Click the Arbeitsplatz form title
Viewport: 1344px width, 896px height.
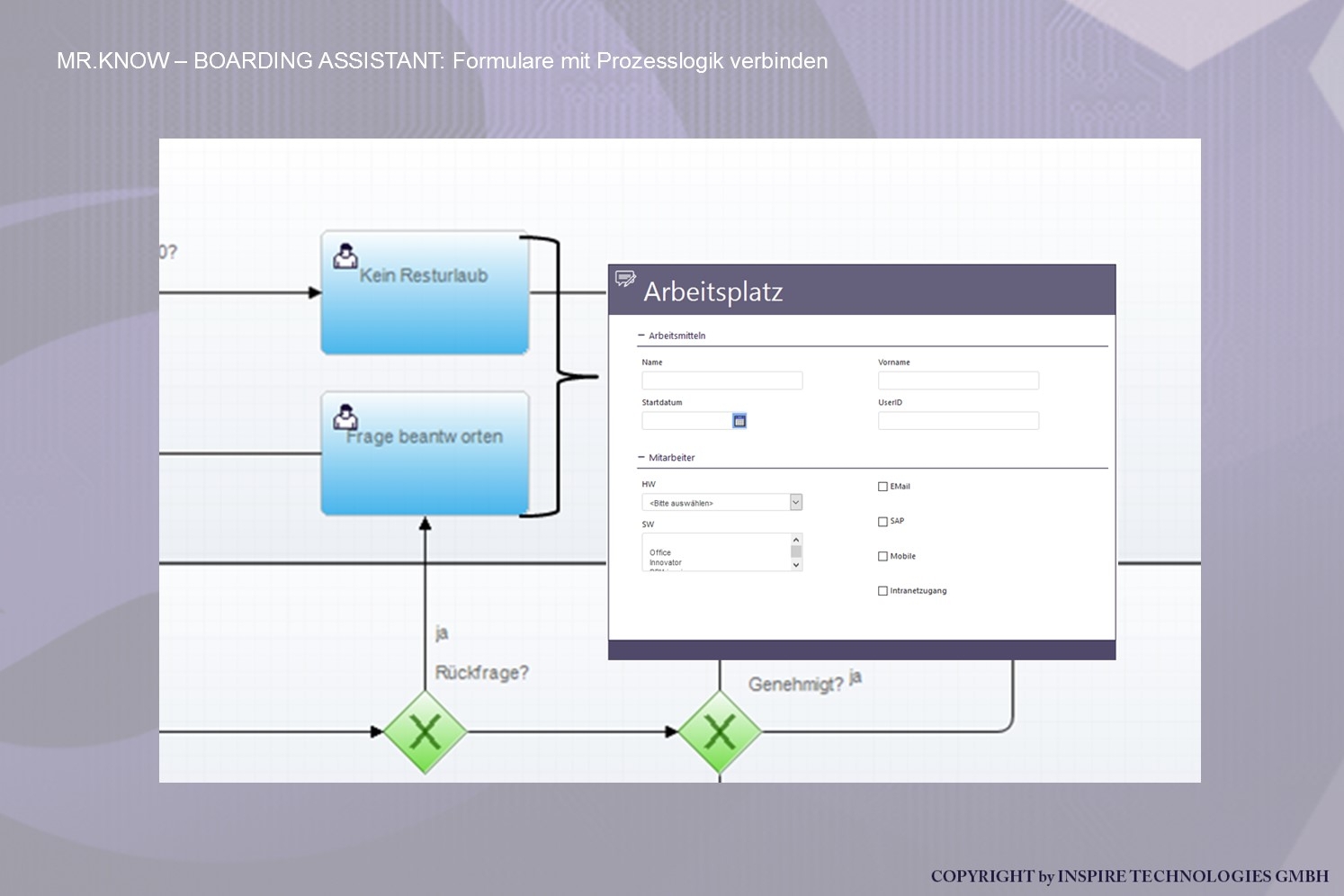(x=713, y=291)
